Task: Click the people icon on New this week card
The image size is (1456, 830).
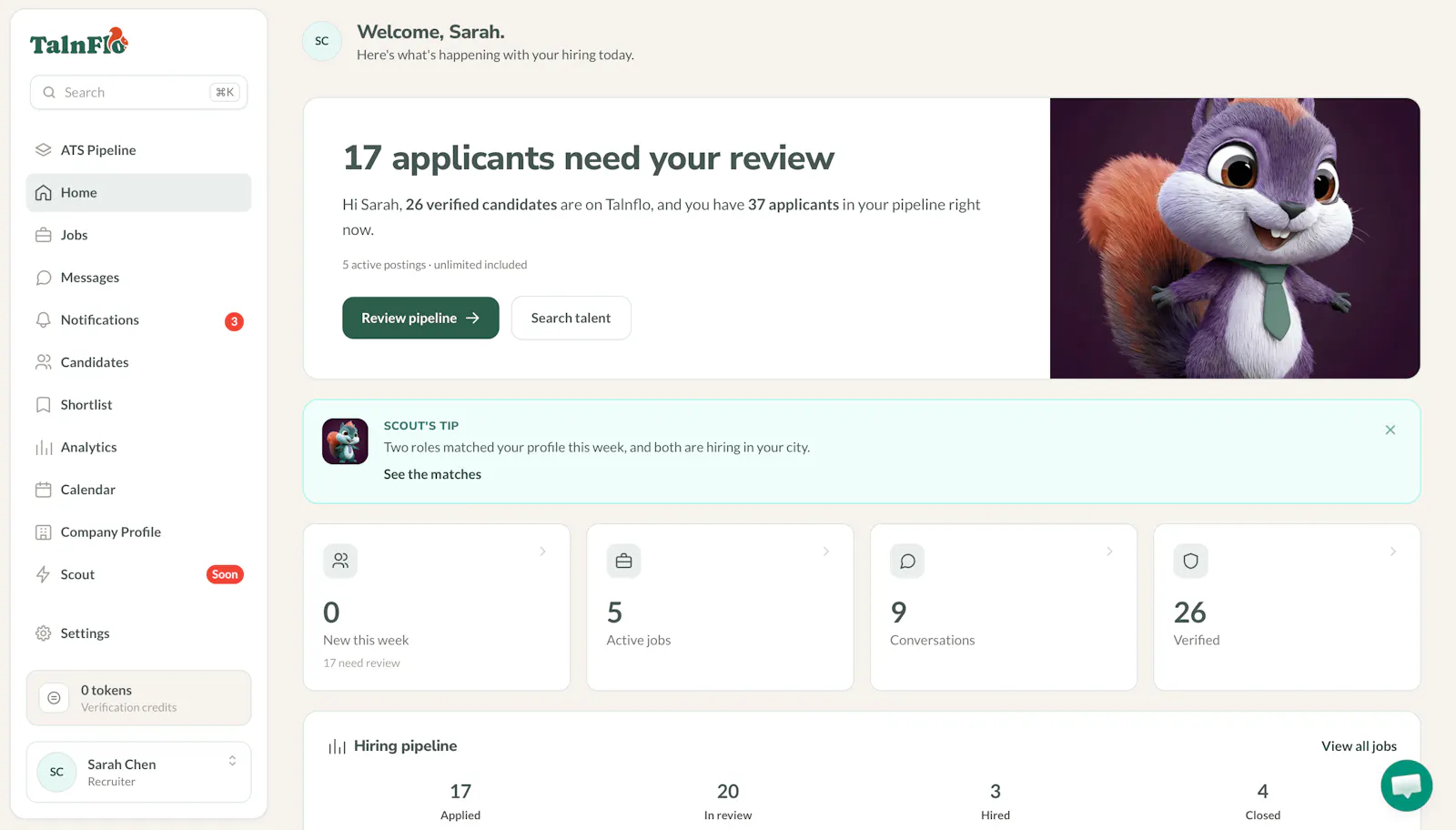Action: 340,562
